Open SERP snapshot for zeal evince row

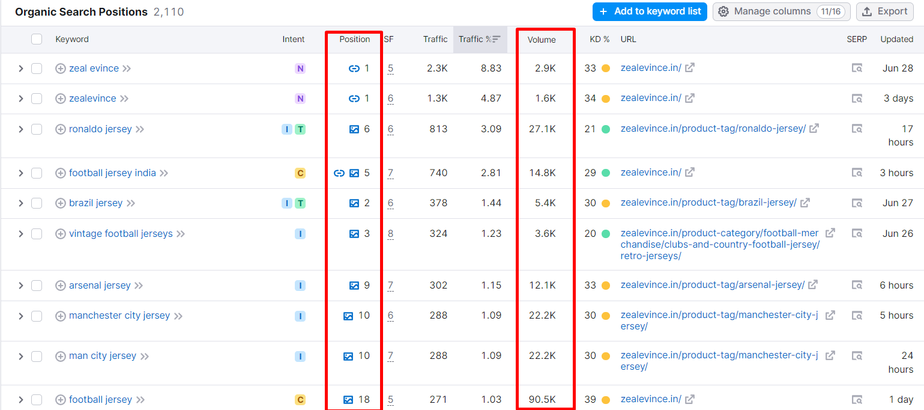pyautogui.click(x=857, y=69)
